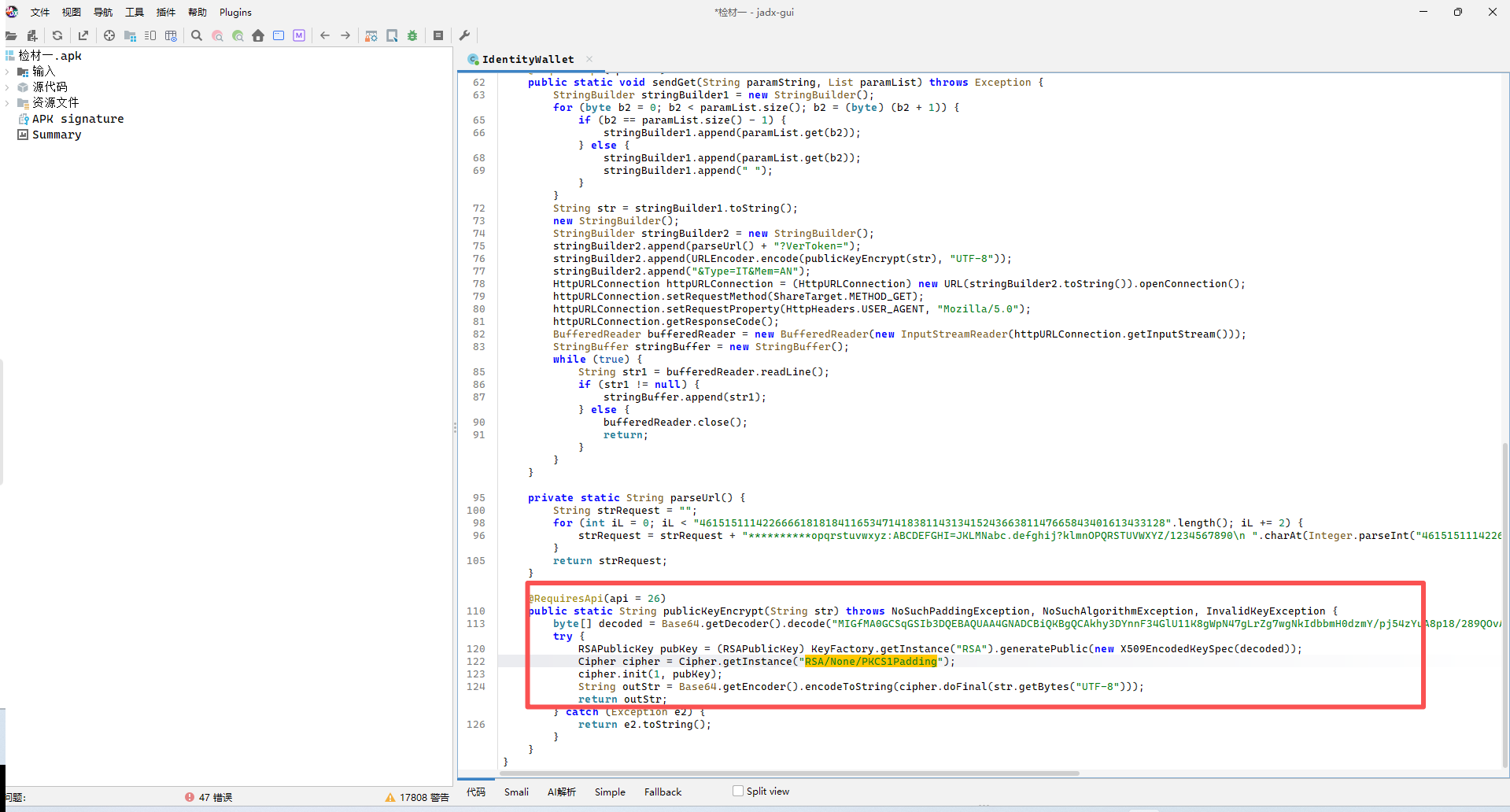Go to main activity home icon
1510x812 pixels.
point(258,35)
